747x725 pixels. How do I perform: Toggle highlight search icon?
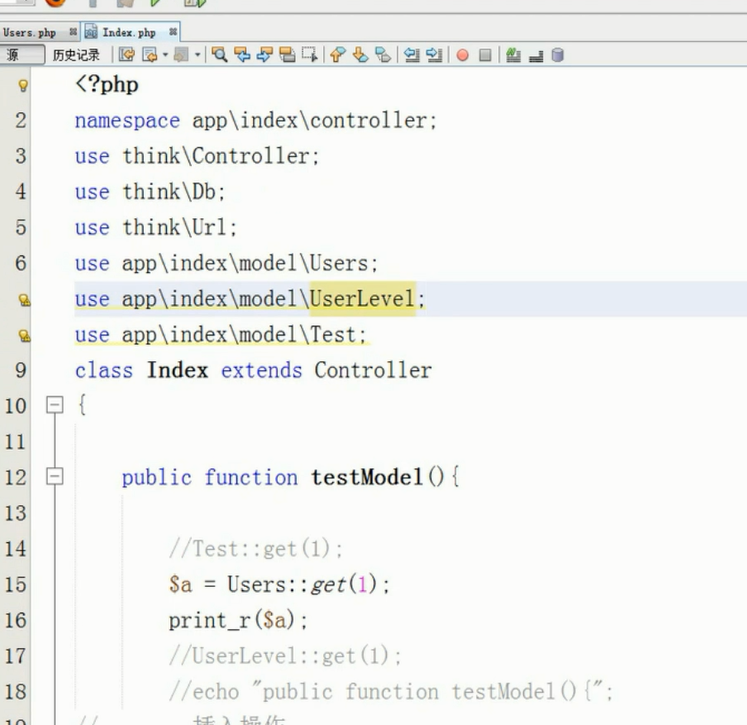tap(287, 55)
